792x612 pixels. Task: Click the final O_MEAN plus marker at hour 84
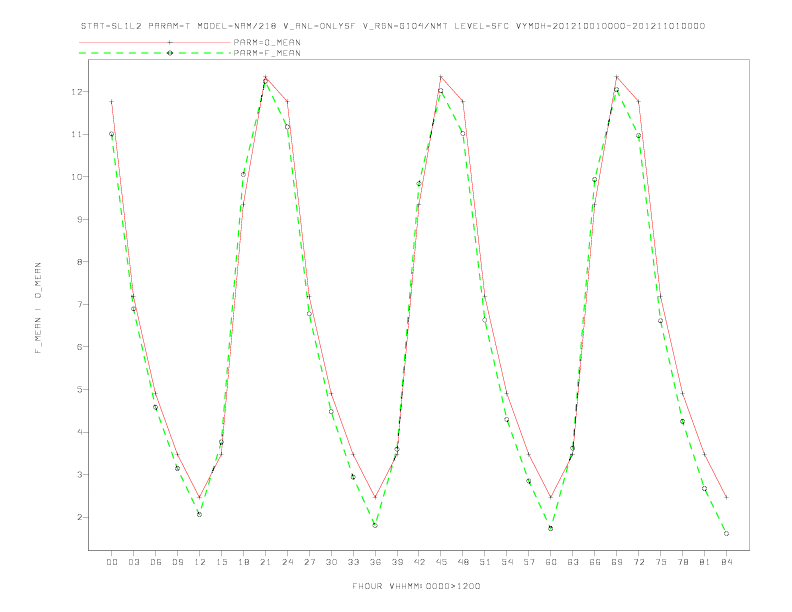pyautogui.click(x=726, y=497)
